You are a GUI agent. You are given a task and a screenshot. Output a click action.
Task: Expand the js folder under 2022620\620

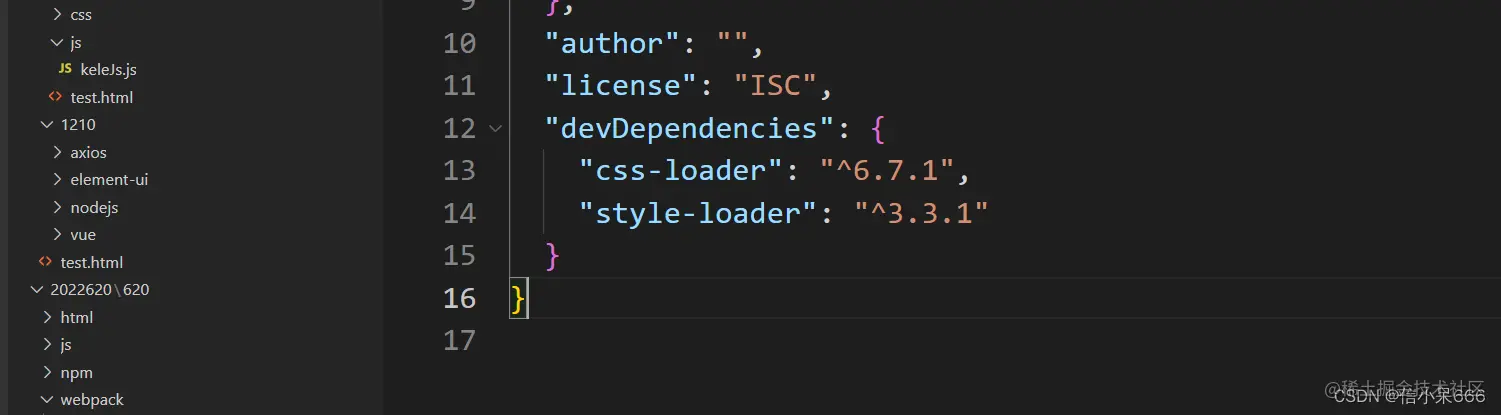[46, 345]
